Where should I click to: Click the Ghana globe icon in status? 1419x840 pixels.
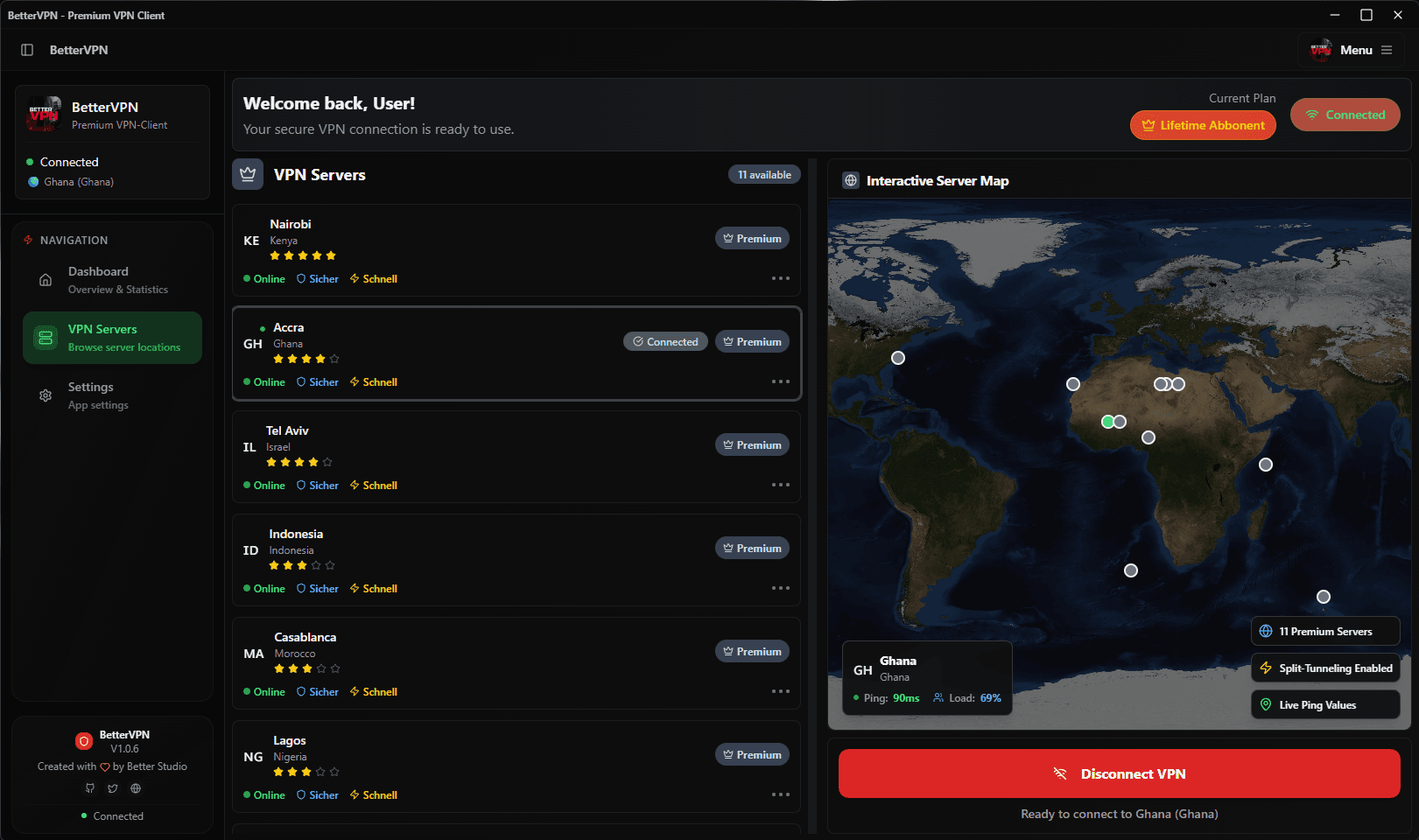tap(33, 182)
